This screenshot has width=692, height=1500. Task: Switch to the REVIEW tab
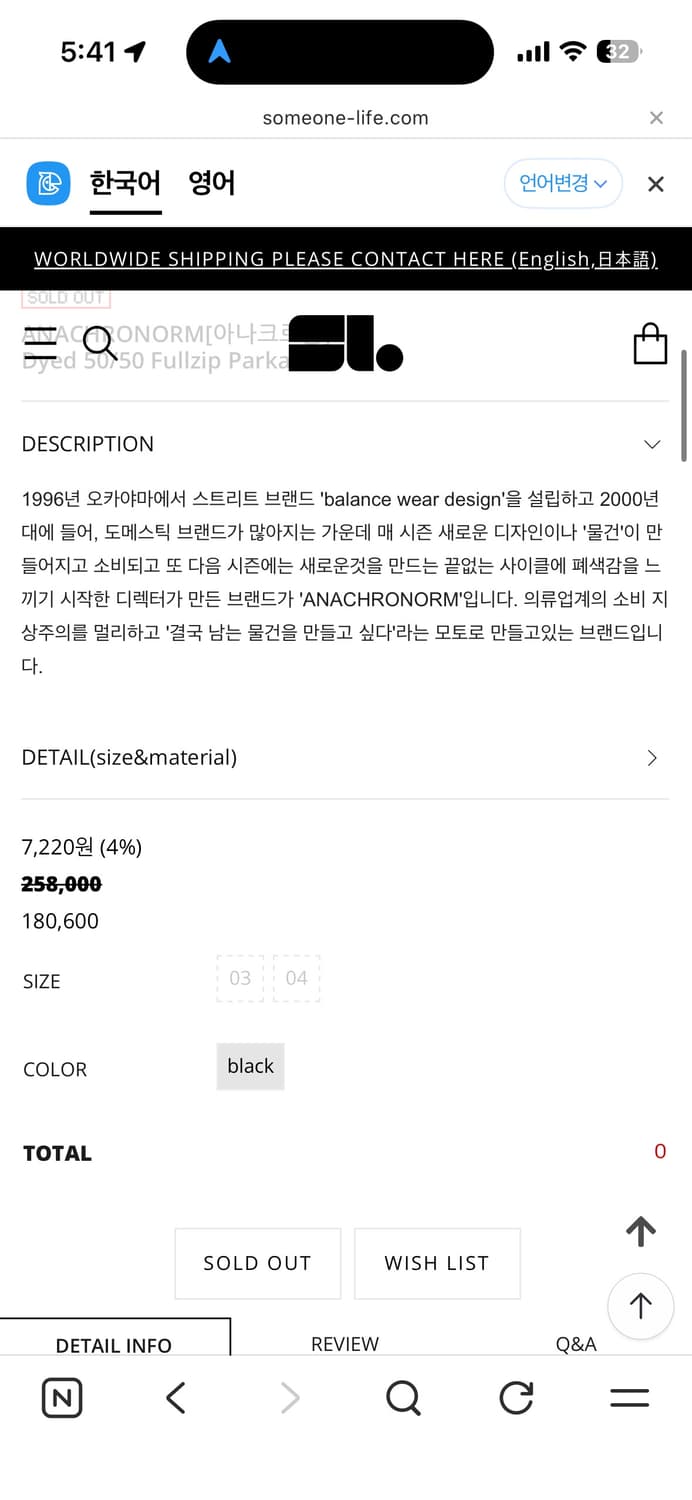(x=345, y=1344)
